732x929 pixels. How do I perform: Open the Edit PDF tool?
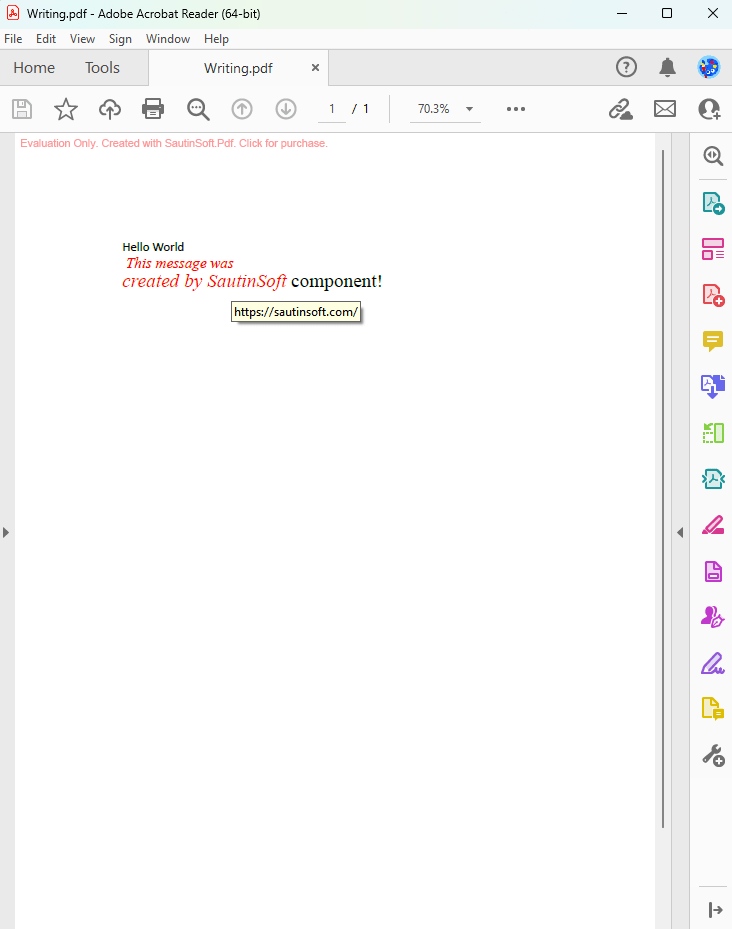pos(713,249)
